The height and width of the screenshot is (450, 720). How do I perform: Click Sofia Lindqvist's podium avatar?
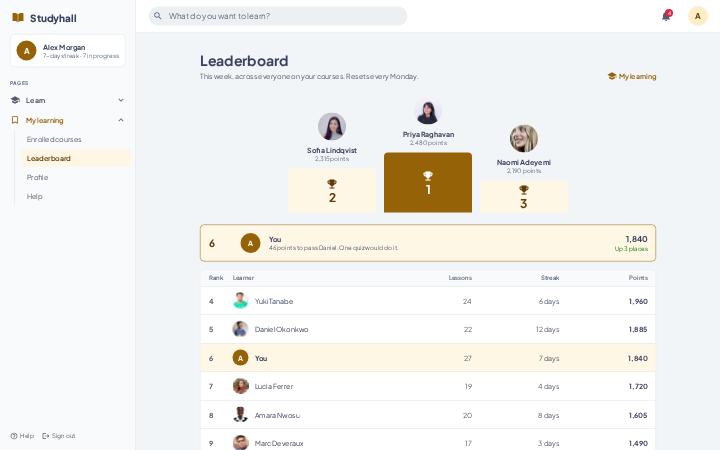coord(332,126)
